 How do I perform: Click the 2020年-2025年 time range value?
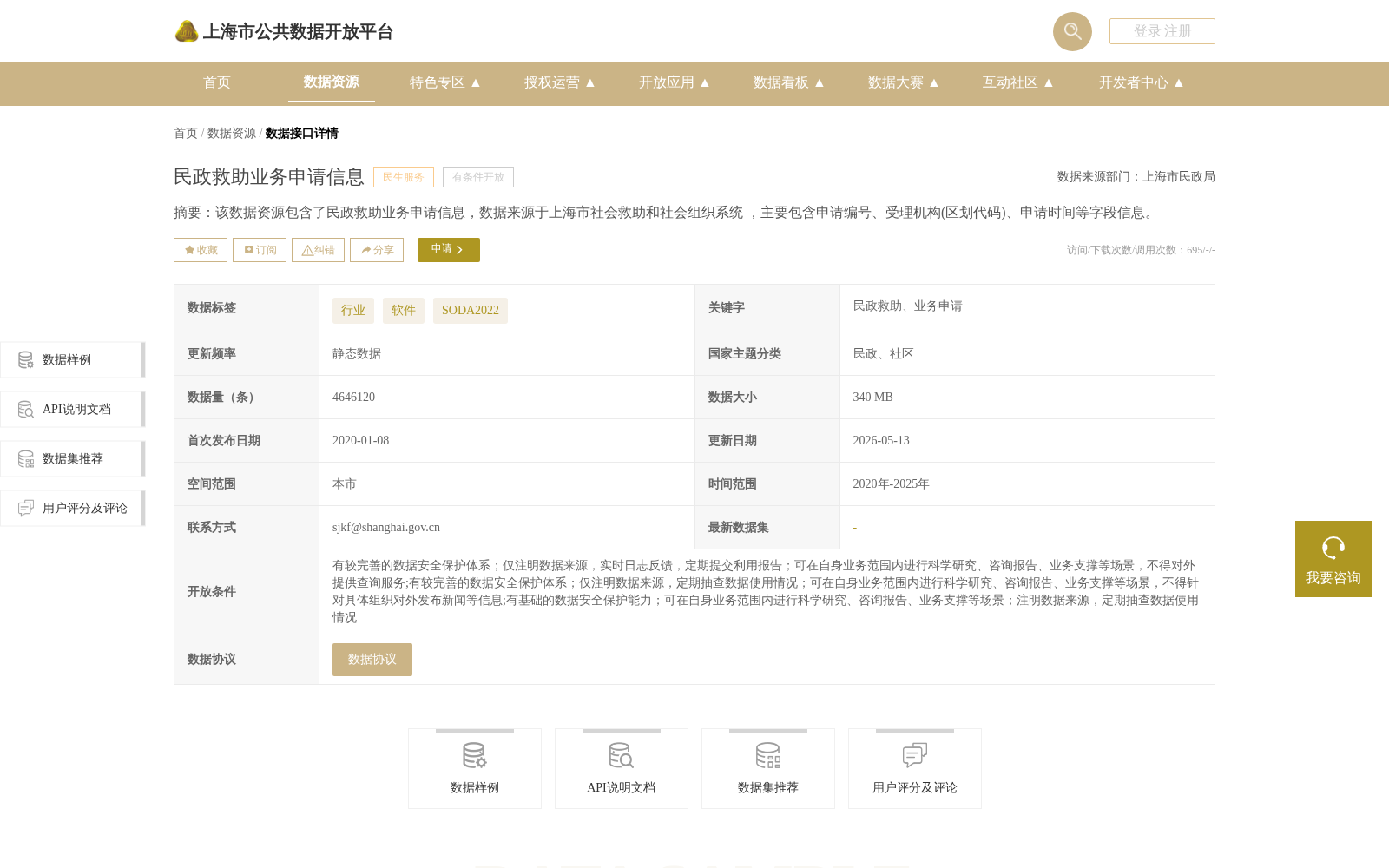[x=892, y=484]
